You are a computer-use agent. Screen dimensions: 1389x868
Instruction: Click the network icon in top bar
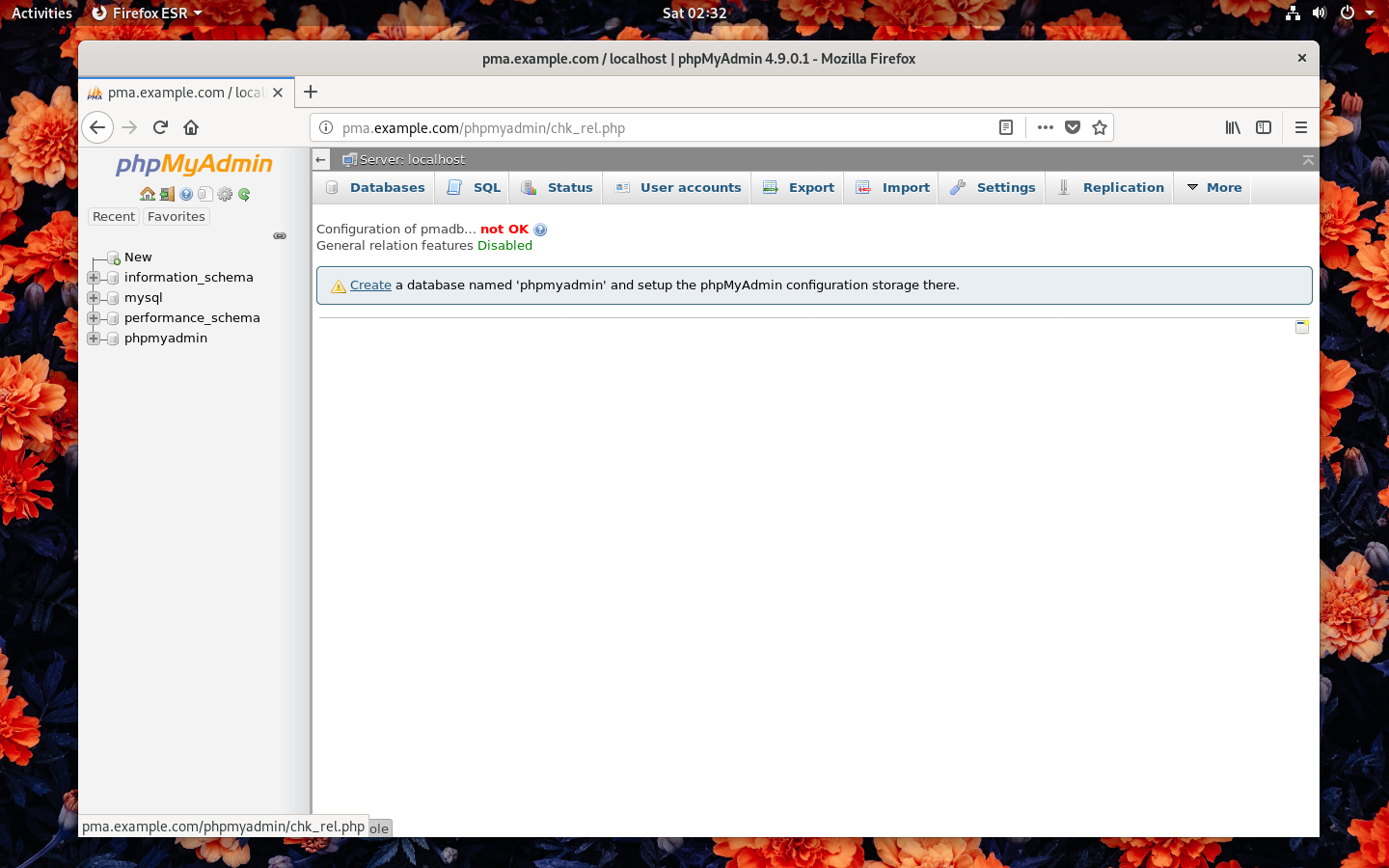pyautogui.click(x=1293, y=14)
